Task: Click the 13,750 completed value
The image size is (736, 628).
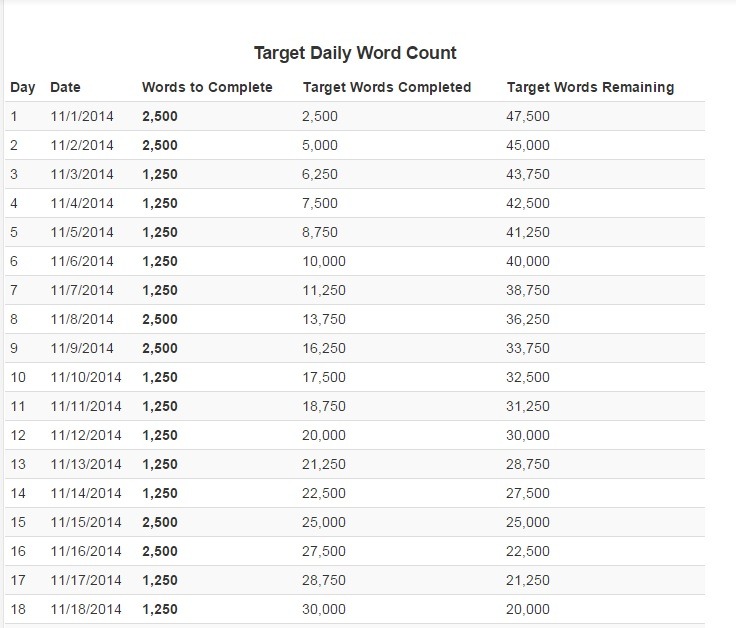Action: tap(323, 319)
